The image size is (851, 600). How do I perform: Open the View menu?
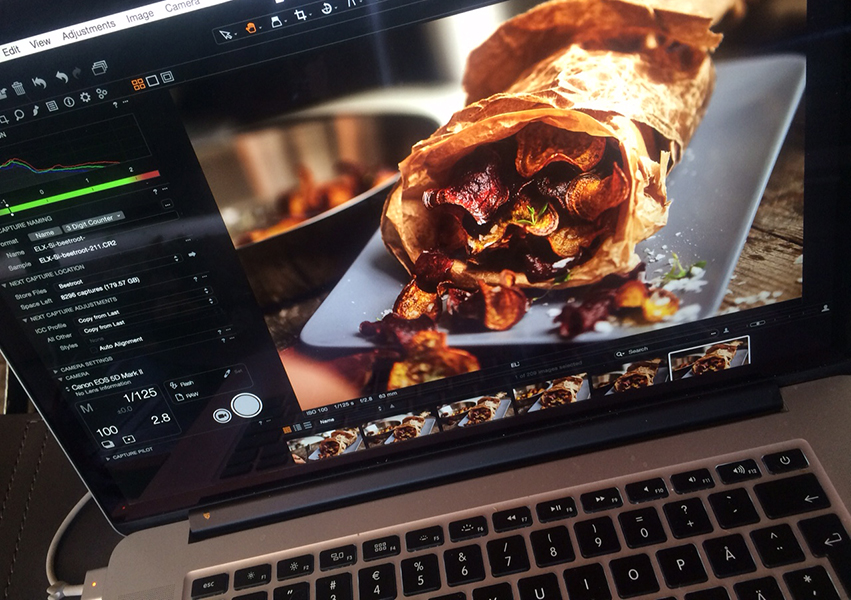point(39,42)
